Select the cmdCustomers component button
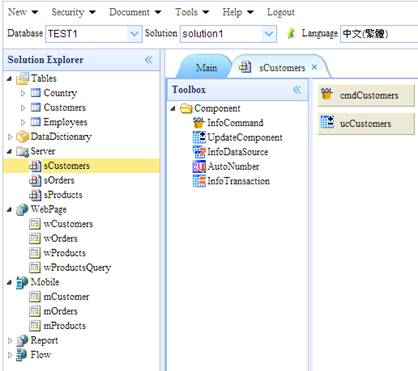 pos(366,96)
